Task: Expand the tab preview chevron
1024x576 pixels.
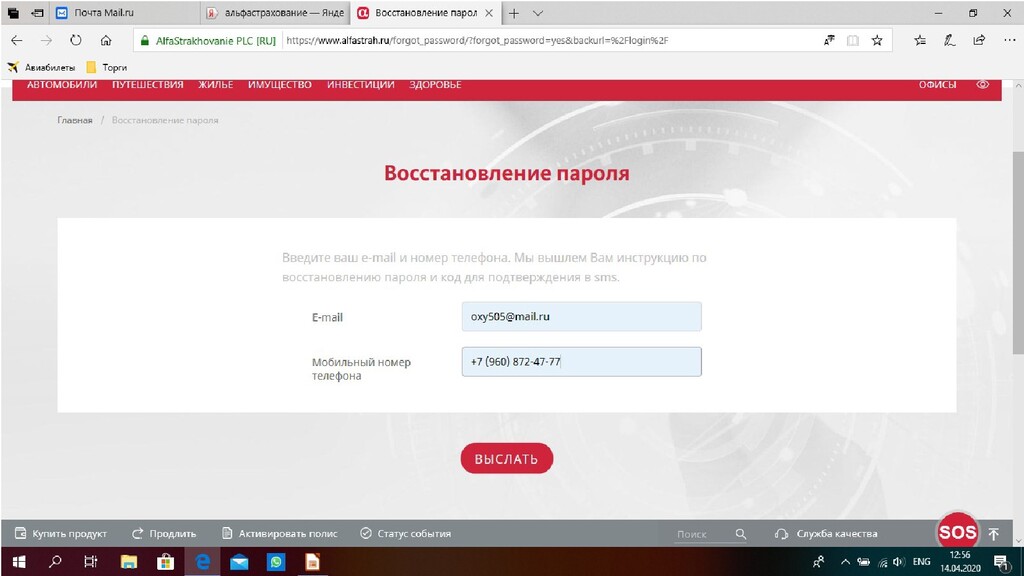Action: pos(537,13)
